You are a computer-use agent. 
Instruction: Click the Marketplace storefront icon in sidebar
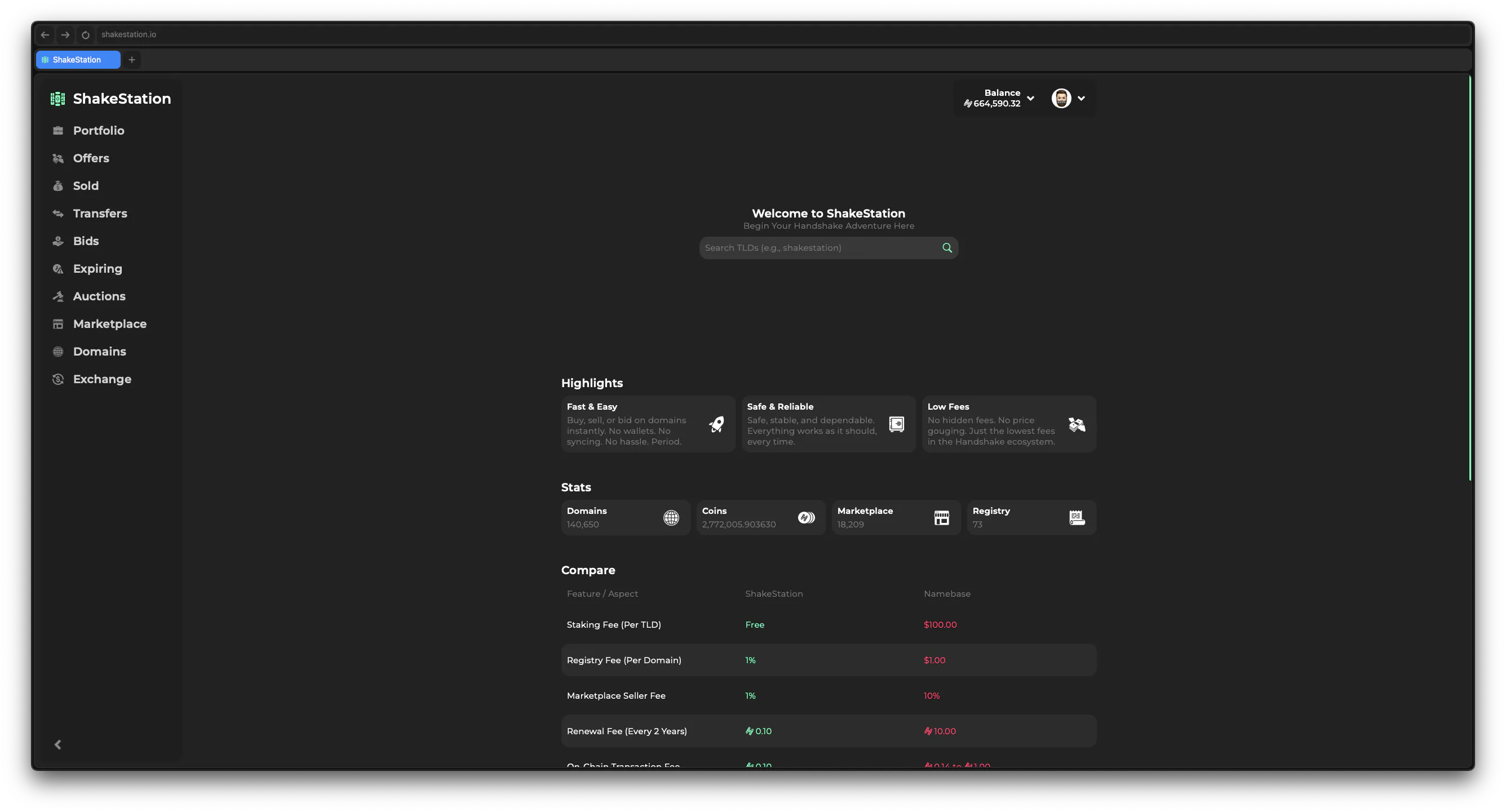(58, 324)
